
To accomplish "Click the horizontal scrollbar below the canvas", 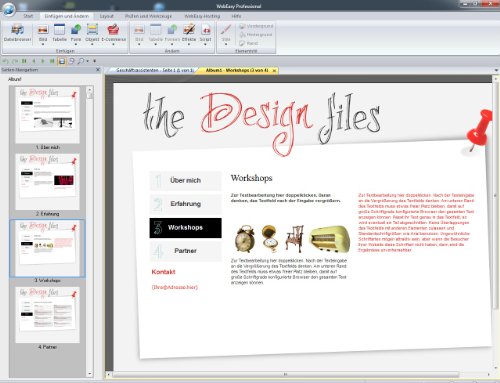I will pos(285,374).
